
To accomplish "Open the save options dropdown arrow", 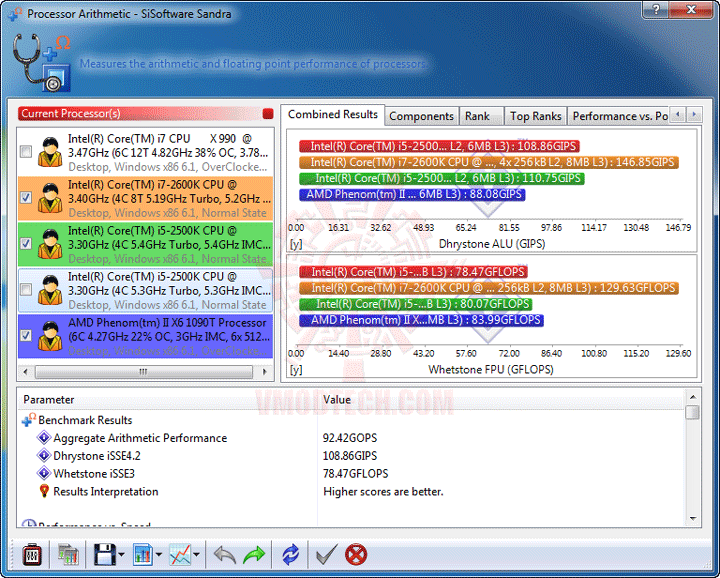I will pyautogui.click(x=121, y=555).
